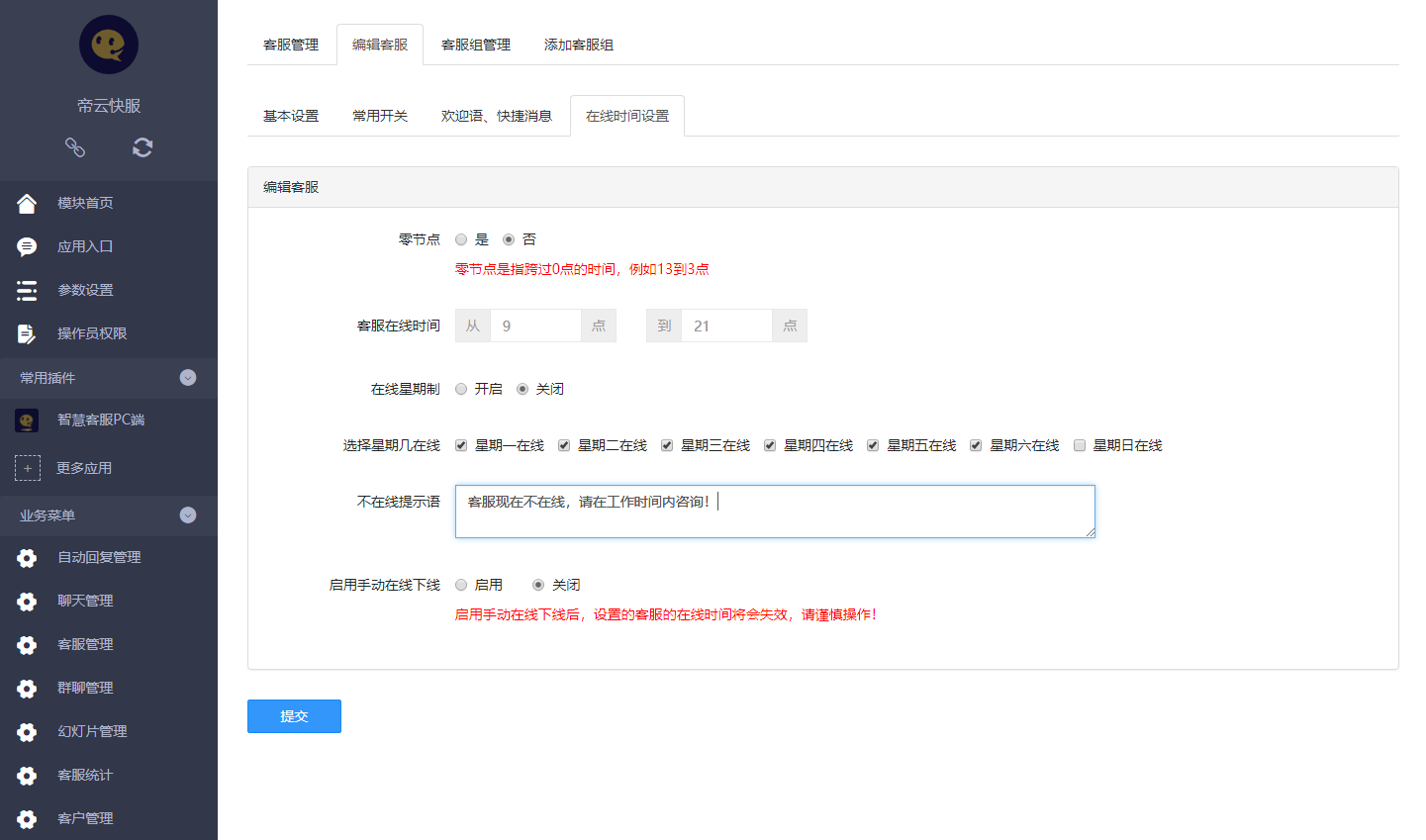Select 启用 for 启用手动在线下线
Screen dimensions: 1426x840
click(x=461, y=585)
